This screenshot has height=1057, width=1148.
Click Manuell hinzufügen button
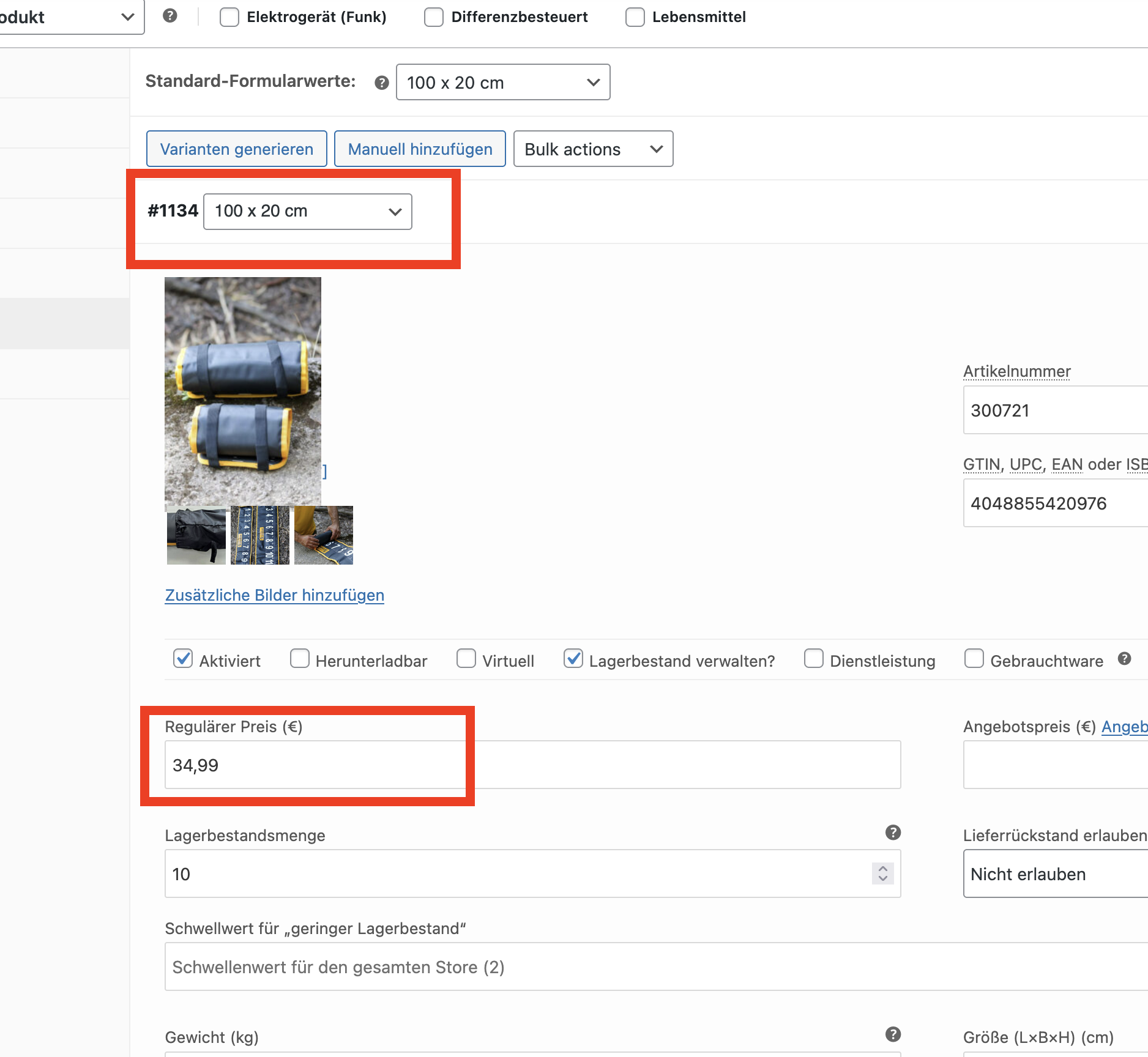(420, 149)
